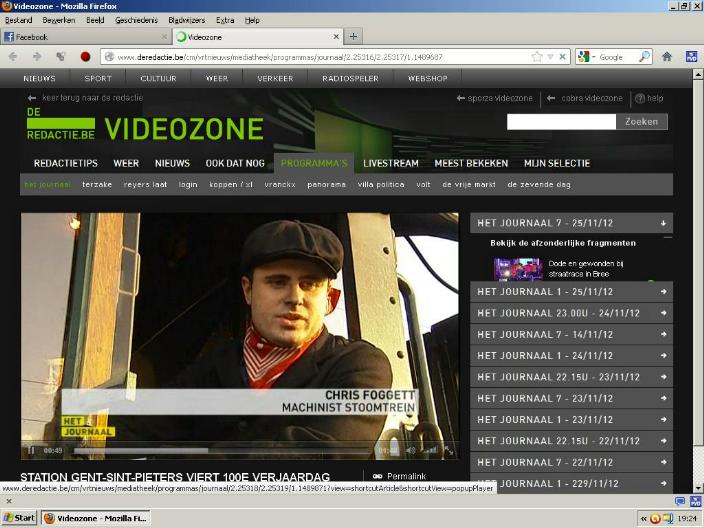Choose the terzake programme
The height and width of the screenshot is (528, 704).
point(97,185)
